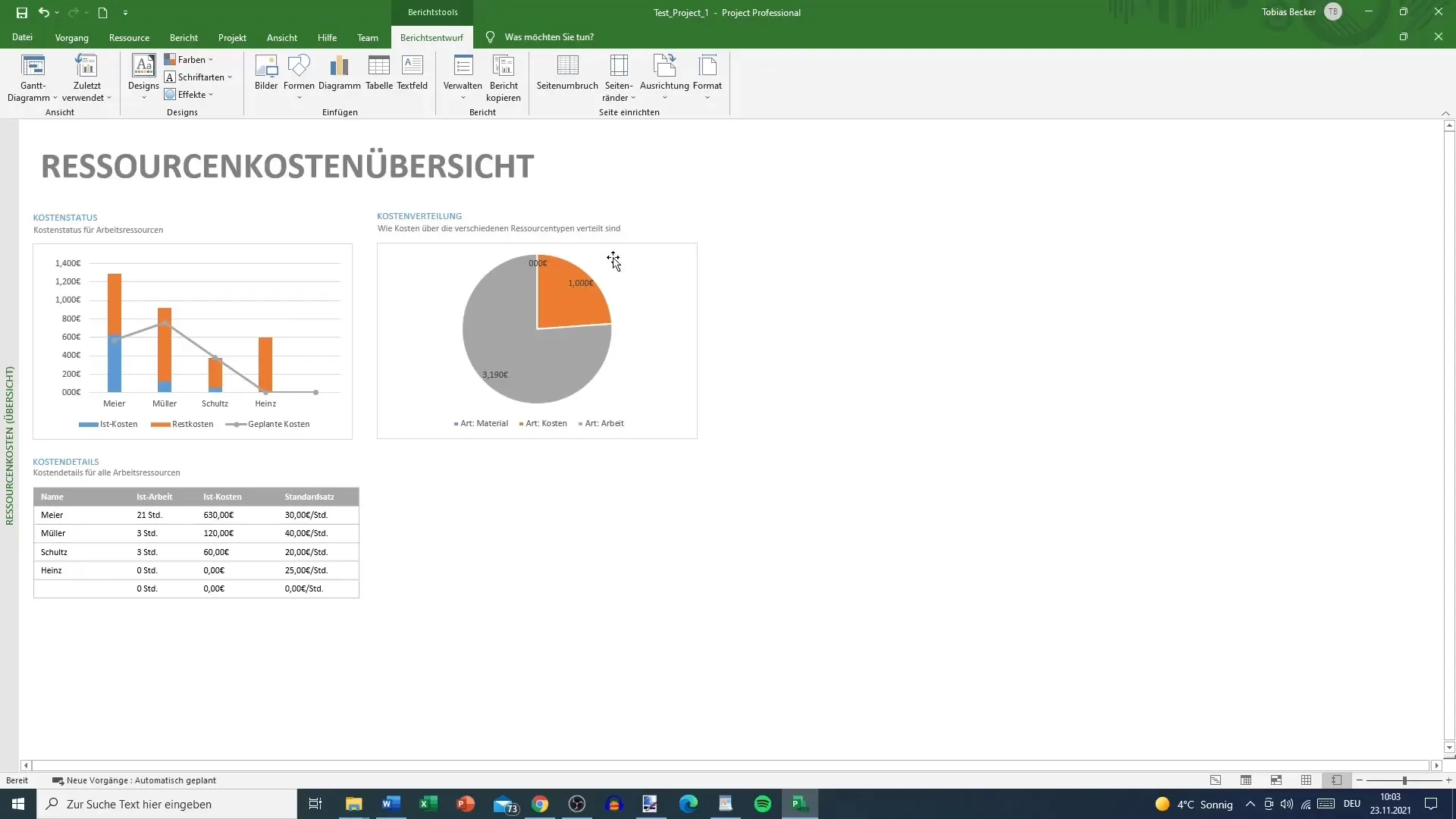
Task: Switch to the Vorgang tab
Action: [71, 37]
